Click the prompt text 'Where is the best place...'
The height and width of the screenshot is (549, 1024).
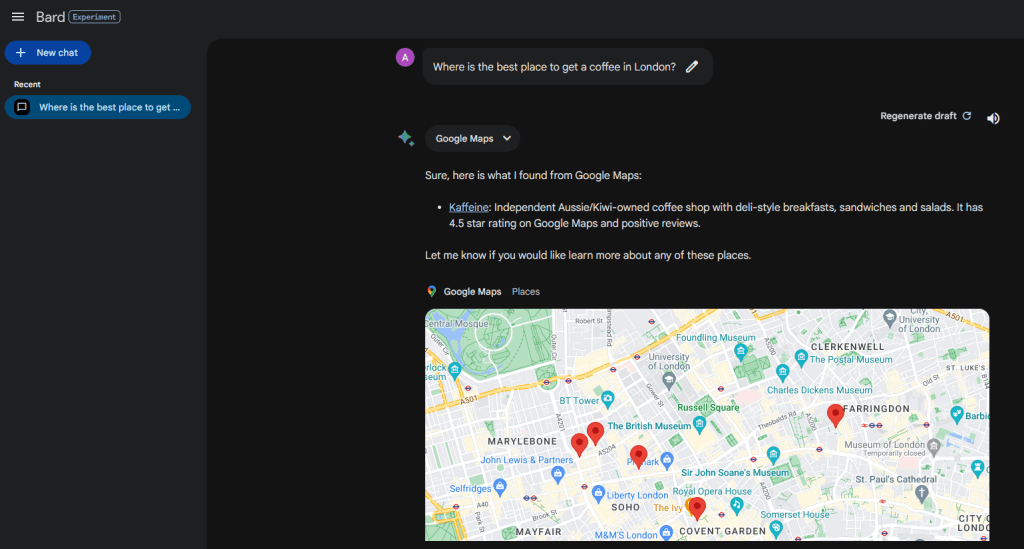(554, 67)
